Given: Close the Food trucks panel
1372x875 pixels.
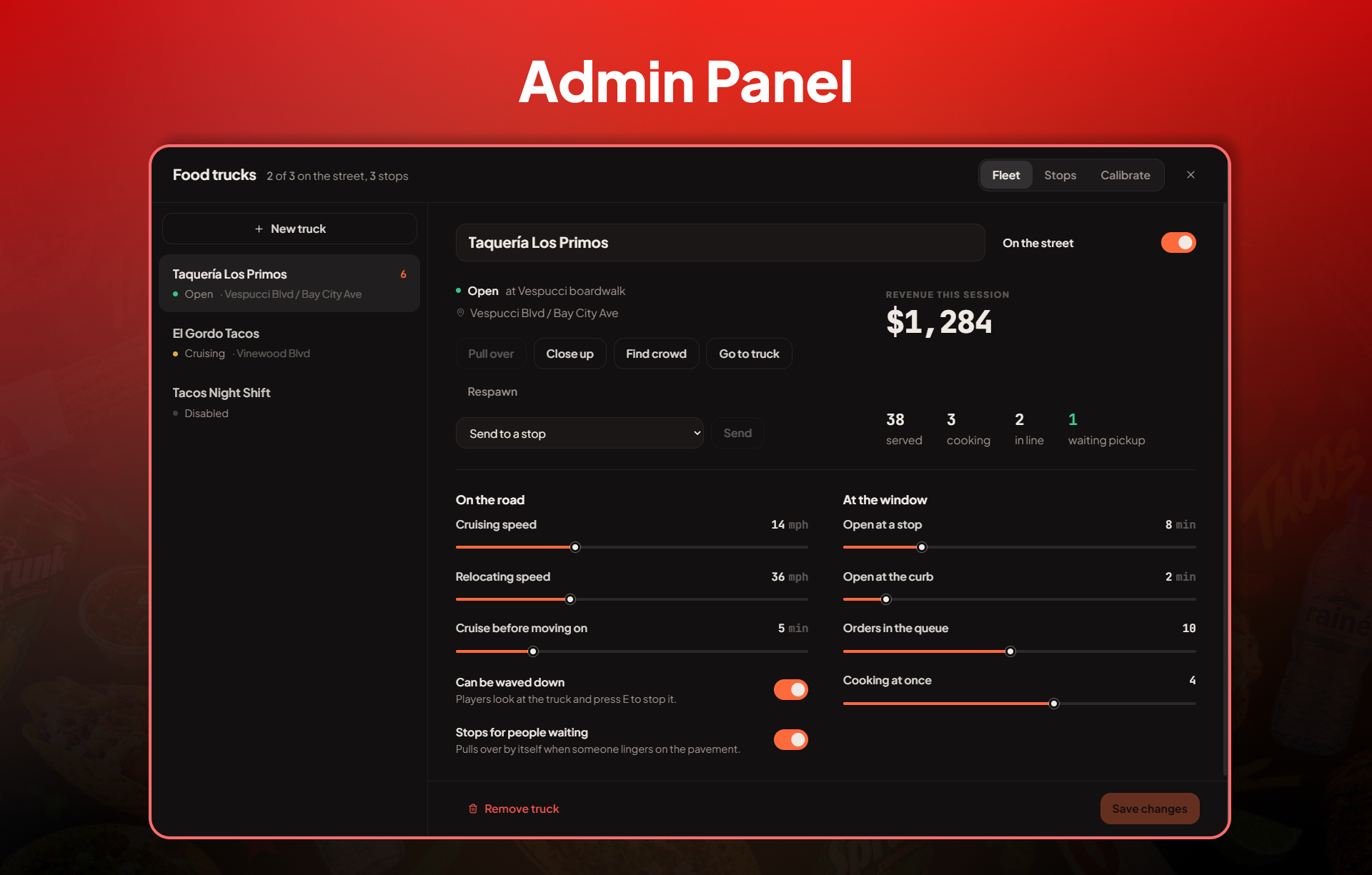Looking at the screenshot, I should coord(1190,175).
